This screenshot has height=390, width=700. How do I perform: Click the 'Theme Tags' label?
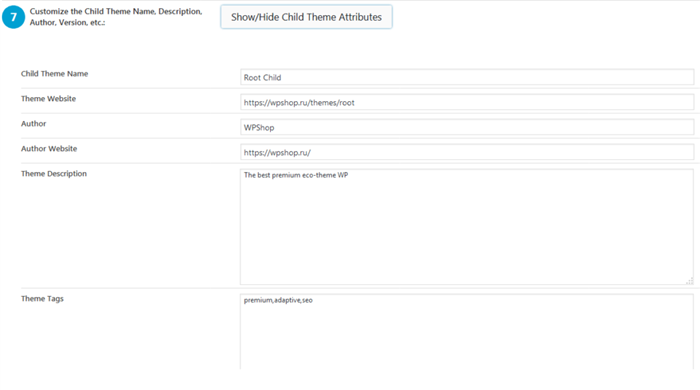[x=42, y=299]
